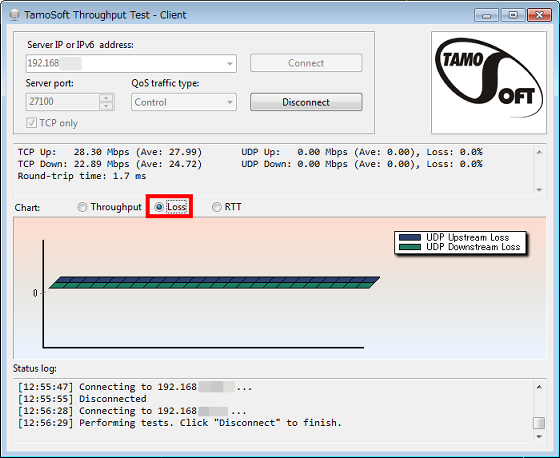Open the Server IP address dropdown
This screenshot has width=560, height=458.
[230, 64]
